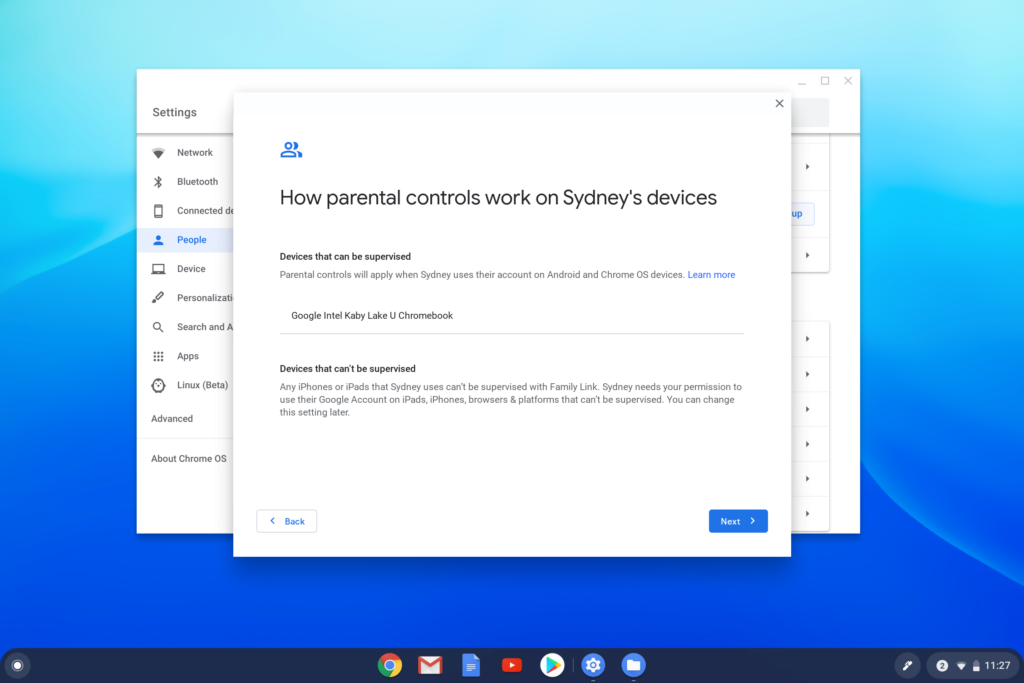Screen dimensions: 1024x683
Task: Open the Learn more link
Action: pos(711,275)
